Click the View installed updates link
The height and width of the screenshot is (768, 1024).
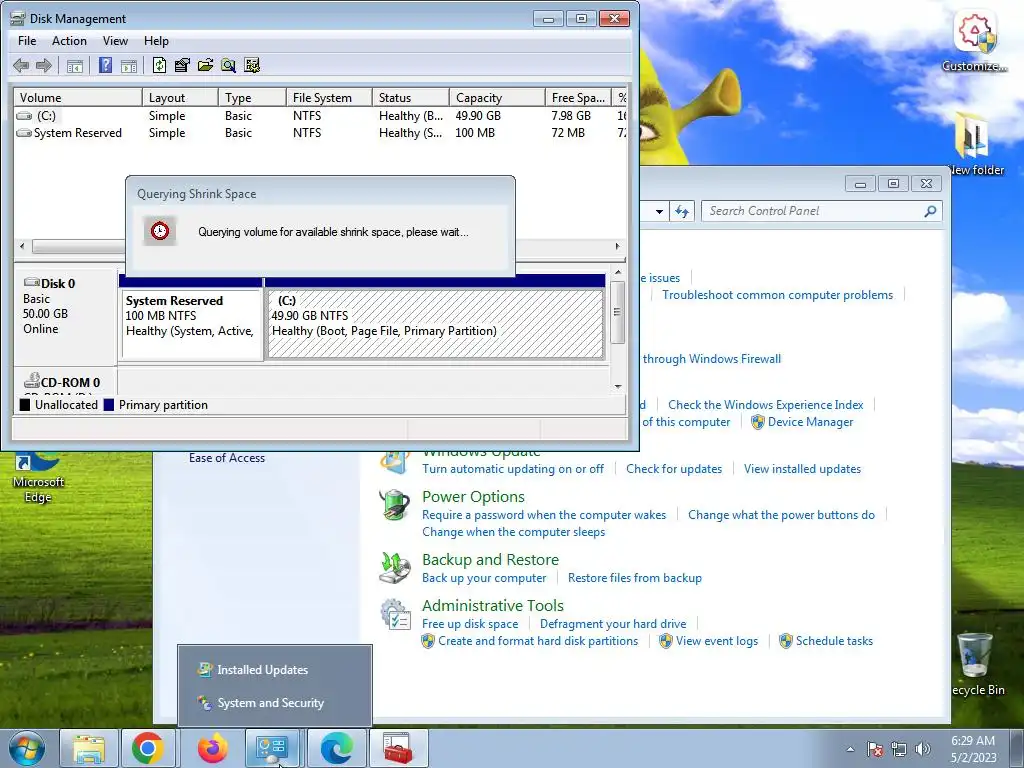802,468
